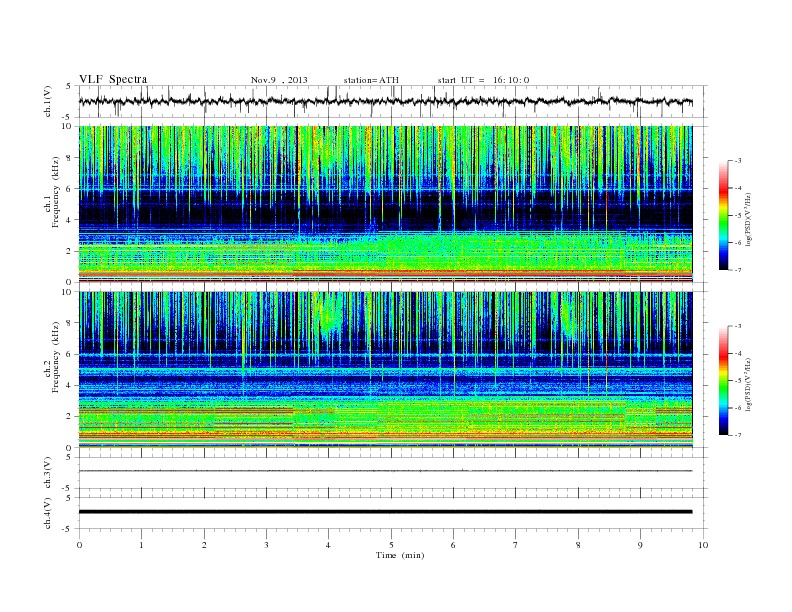Viewport: 792px width, 612px height.
Task: Select the date text "Nov.9 , 2013"
Action: click(x=279, y=80)
